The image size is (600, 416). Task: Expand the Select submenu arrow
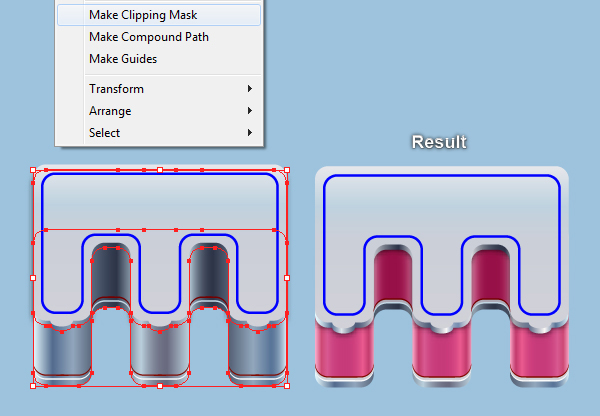pyautogui.click(x=250, y=132)
